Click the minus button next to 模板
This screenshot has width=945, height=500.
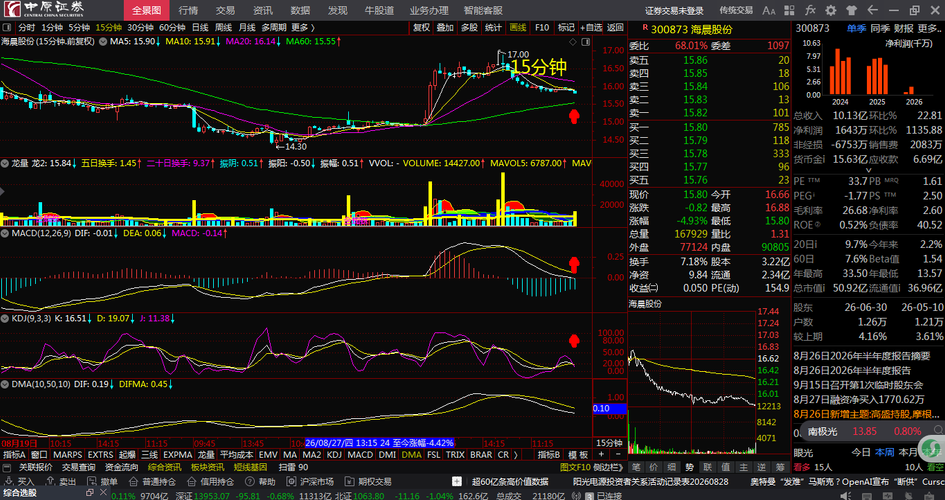click(617, 455)
